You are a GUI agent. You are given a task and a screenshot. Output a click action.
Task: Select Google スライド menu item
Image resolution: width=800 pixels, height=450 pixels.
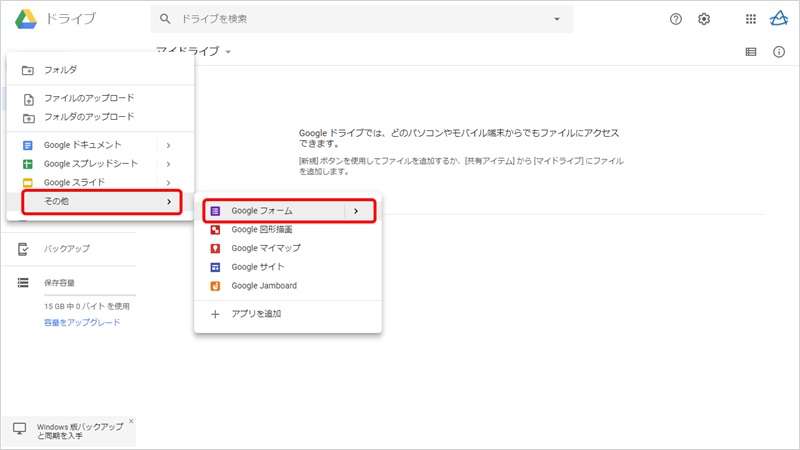click(101, 182)
